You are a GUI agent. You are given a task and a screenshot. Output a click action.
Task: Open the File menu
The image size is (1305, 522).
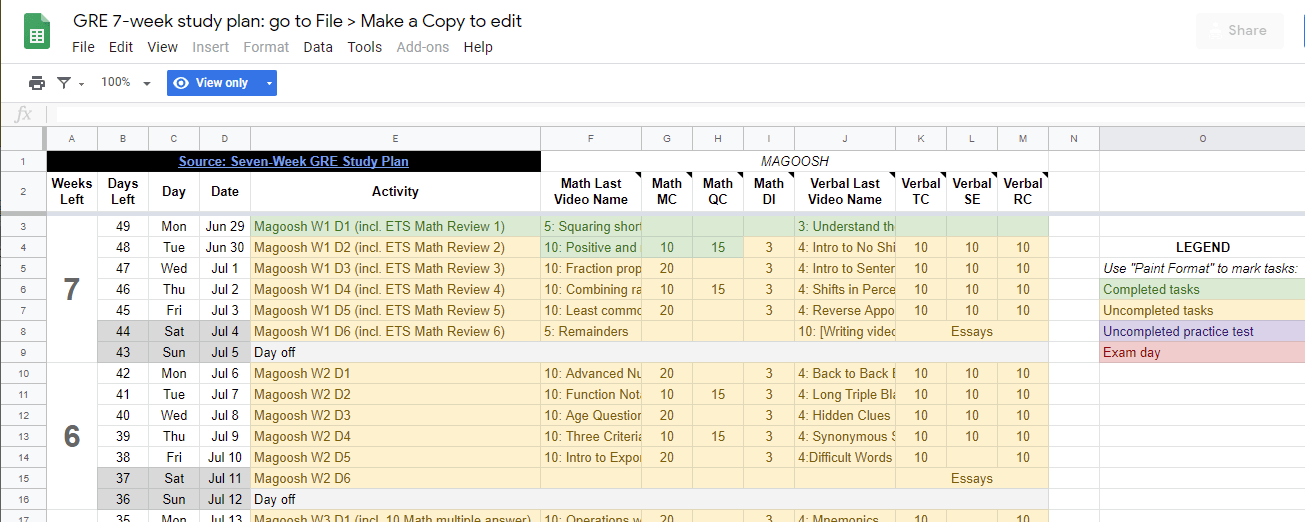(x=84, y=47)
